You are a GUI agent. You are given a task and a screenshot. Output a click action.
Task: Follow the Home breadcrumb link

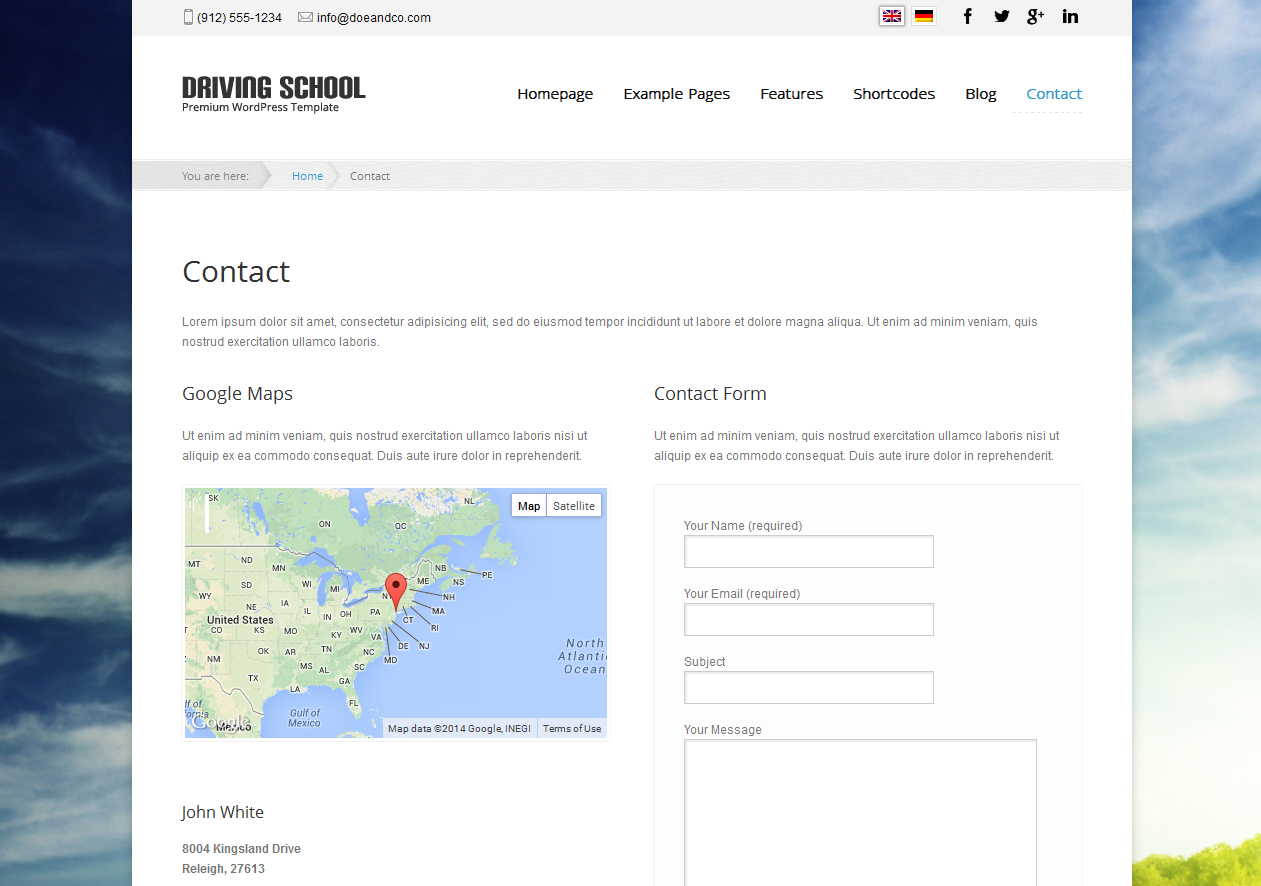[x=307, y=175]
